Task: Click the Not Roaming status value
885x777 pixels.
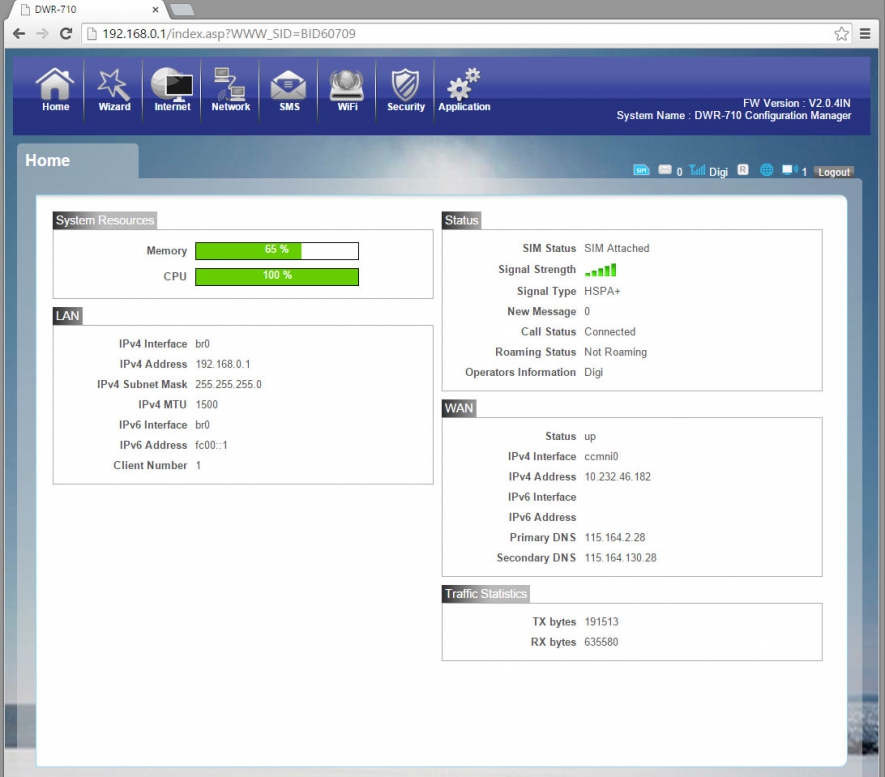Action: pyautogui.click(x=615, y=352)
